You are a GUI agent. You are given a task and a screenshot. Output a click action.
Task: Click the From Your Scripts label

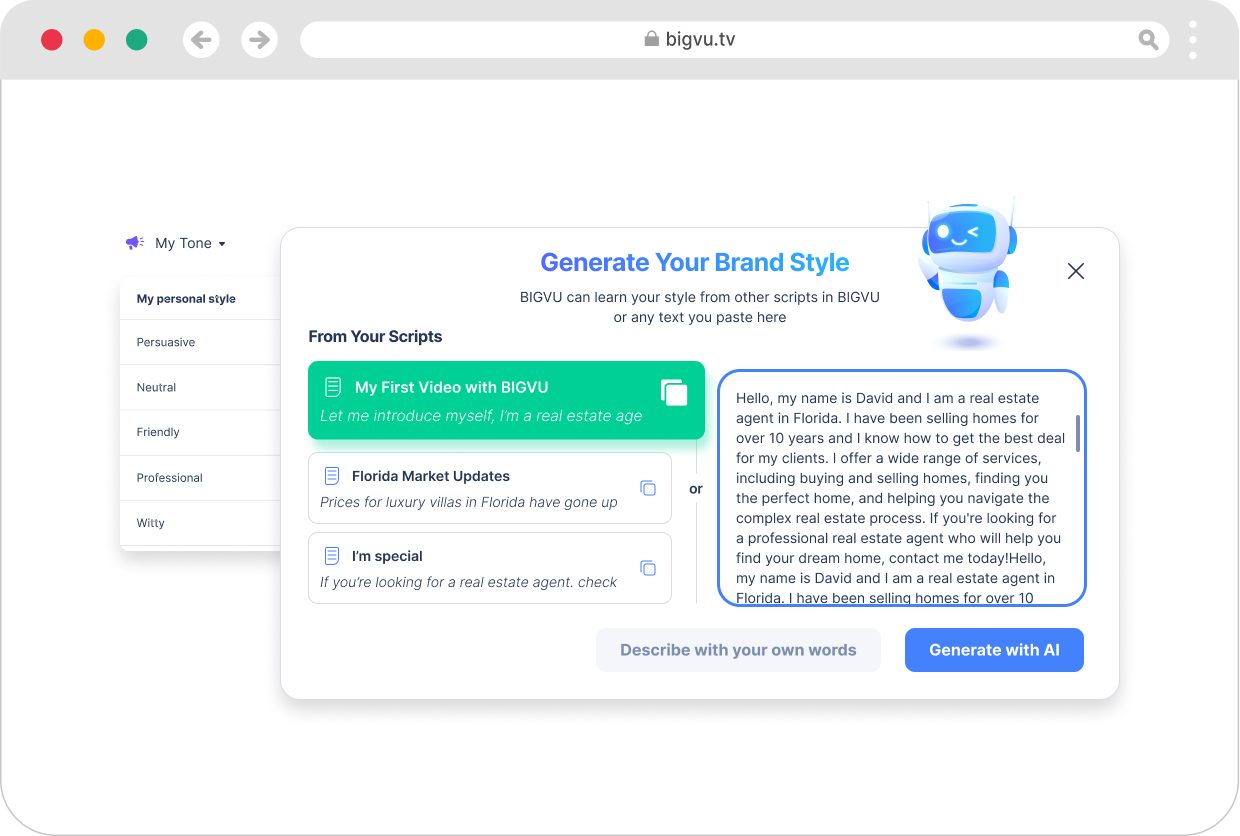[375, 337]
